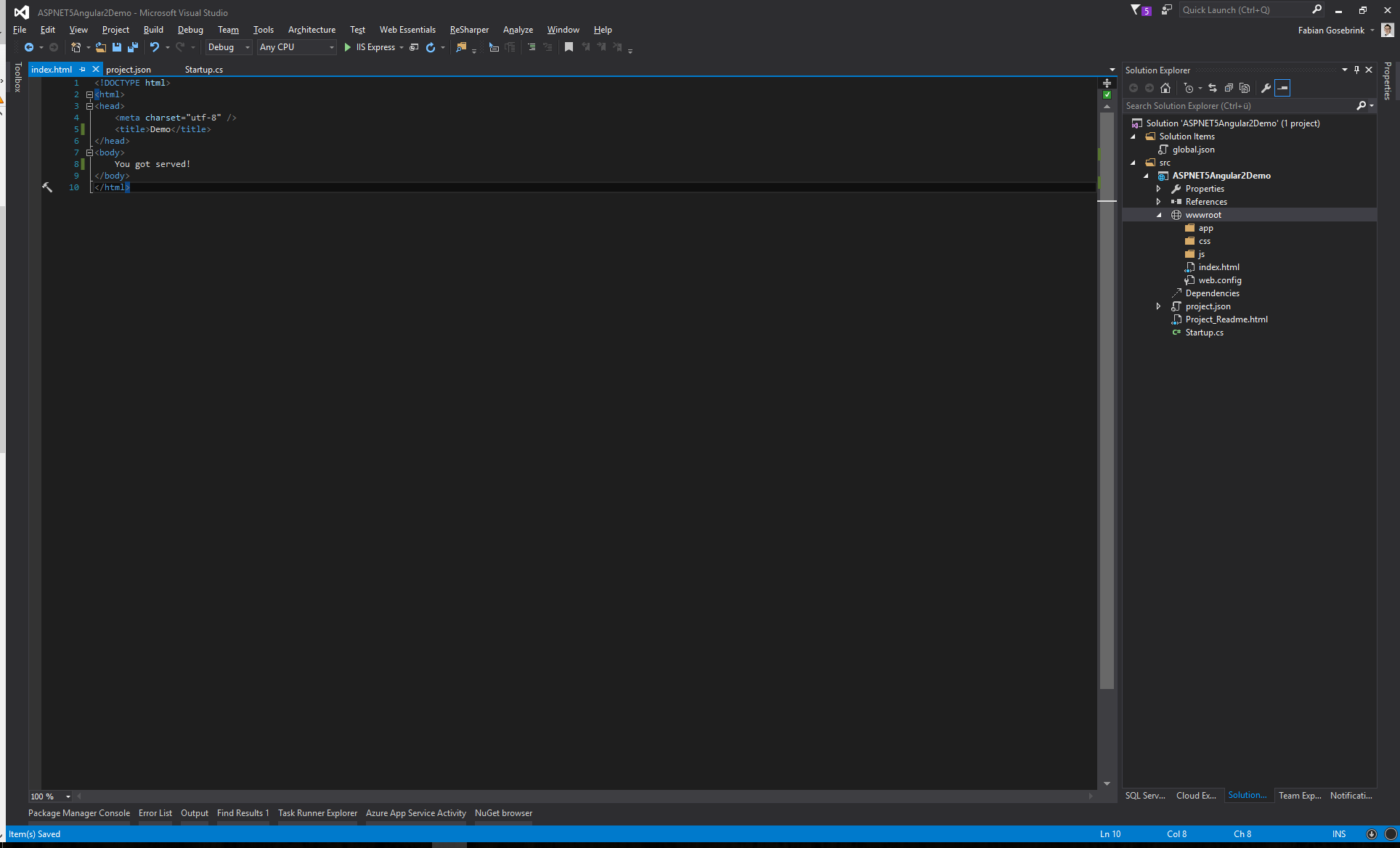Screen dimensions: 1400x848
Task: Open the Web Essentials menu
Action: point(407,30)
